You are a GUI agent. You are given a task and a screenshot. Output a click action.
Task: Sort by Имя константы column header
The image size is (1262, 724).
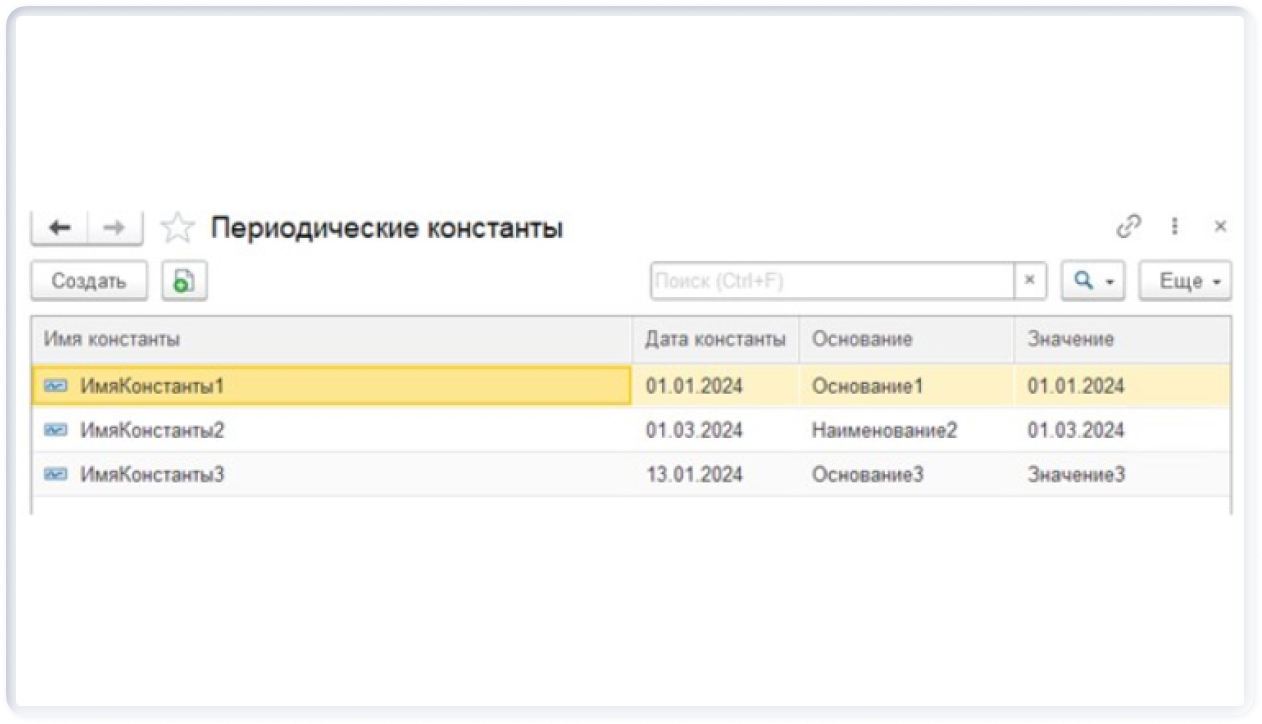click(112, 339)
